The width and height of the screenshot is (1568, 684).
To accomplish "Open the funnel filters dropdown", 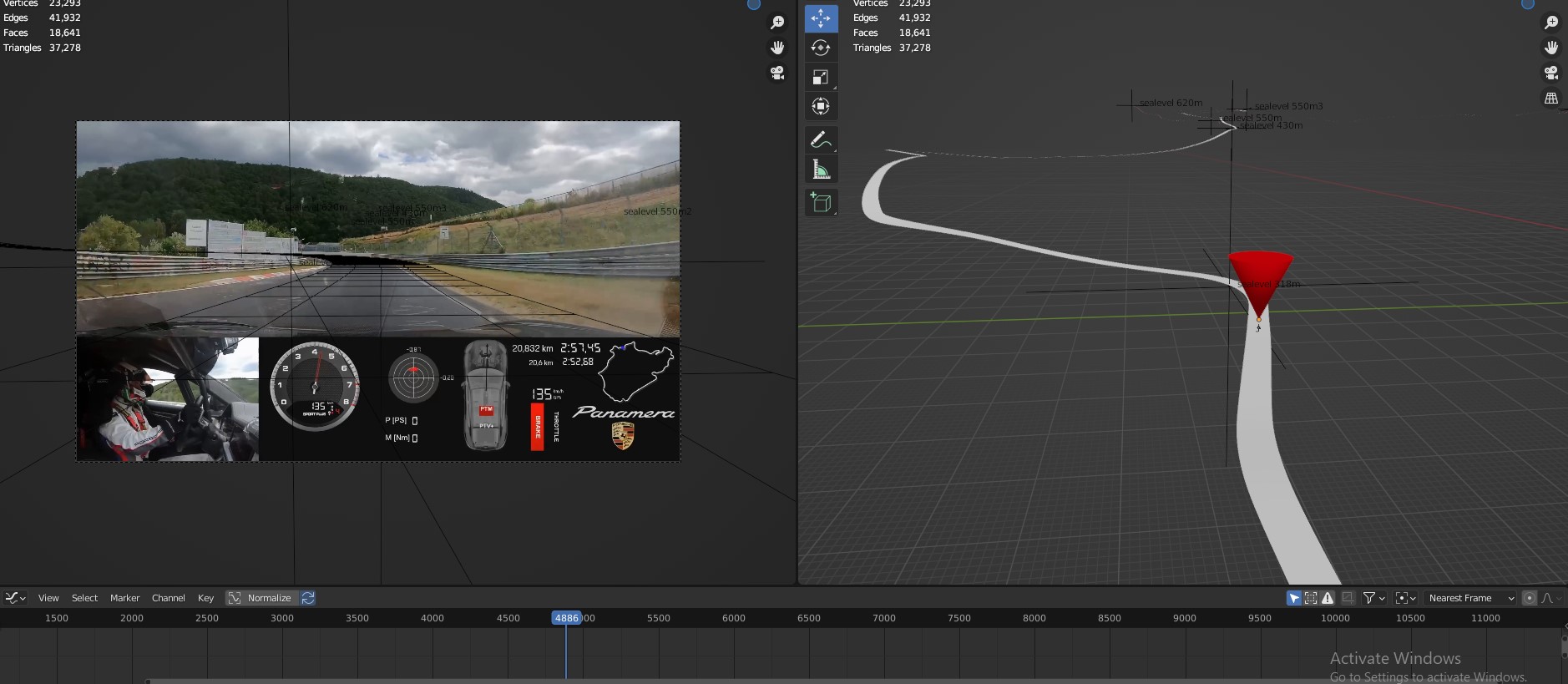I will pyautogui.click(x=1373, y=598).
